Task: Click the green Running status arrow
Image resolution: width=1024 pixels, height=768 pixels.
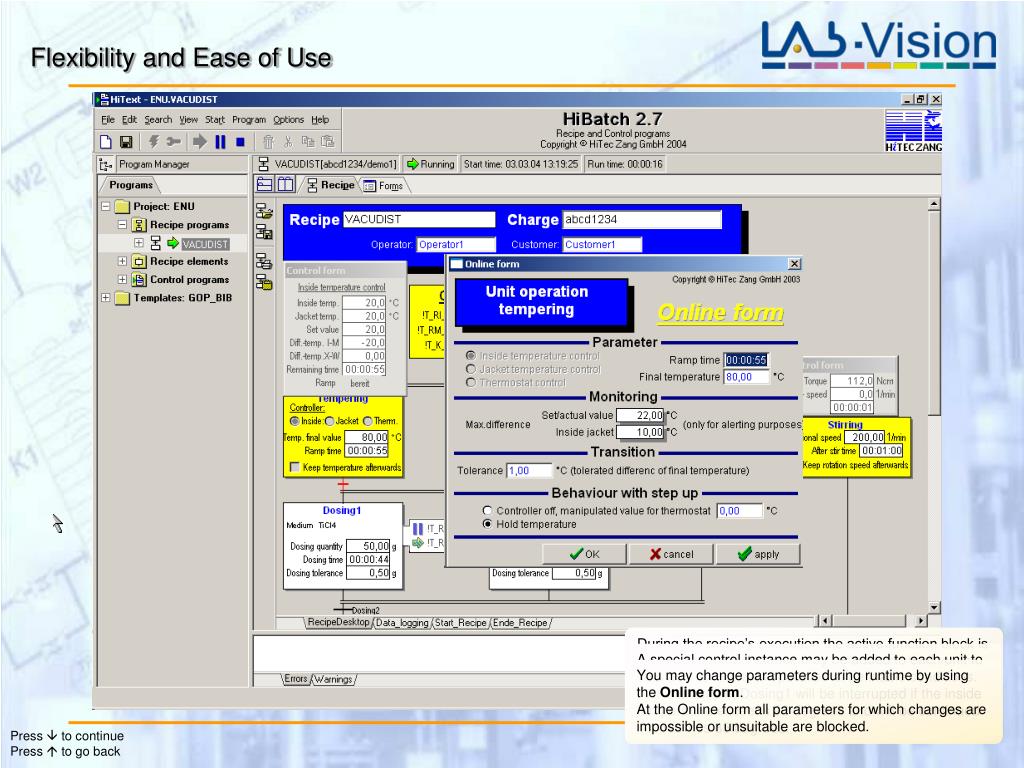Action: (412, 165)
